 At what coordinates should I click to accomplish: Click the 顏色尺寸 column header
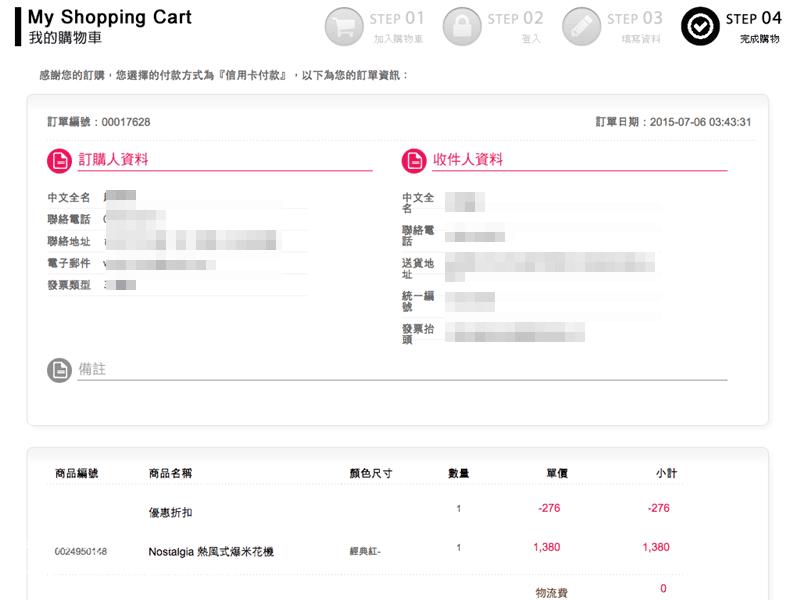371,473
